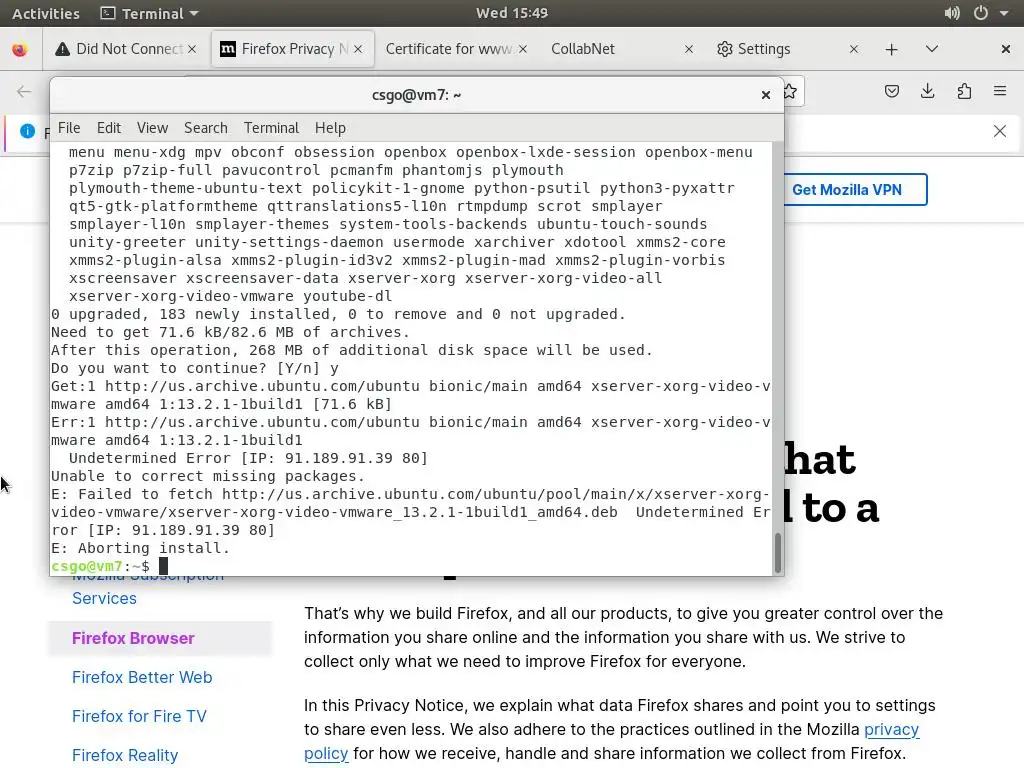Open Firefox Better Web link
The image size is (1024, 768).
click(x=142, y=677)
